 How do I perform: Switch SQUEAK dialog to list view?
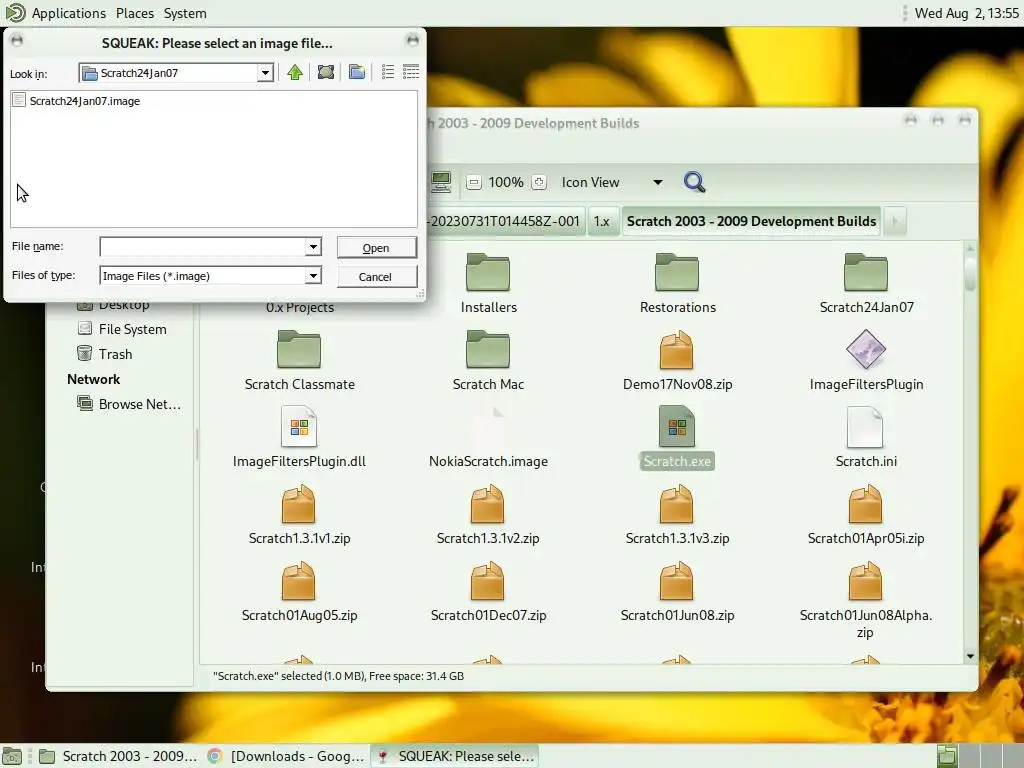point(388,72)
